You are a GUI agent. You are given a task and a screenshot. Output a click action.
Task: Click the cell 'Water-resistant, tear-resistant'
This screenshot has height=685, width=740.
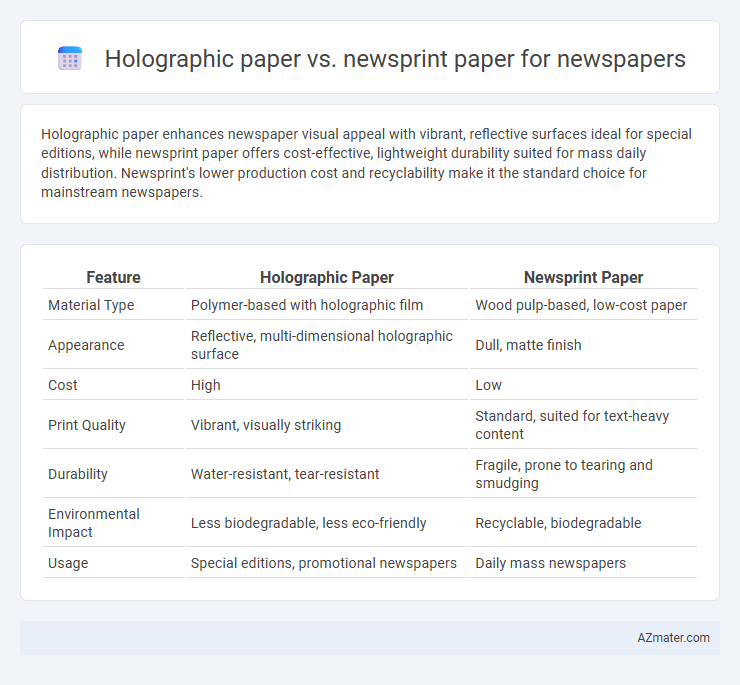point(285,474)
